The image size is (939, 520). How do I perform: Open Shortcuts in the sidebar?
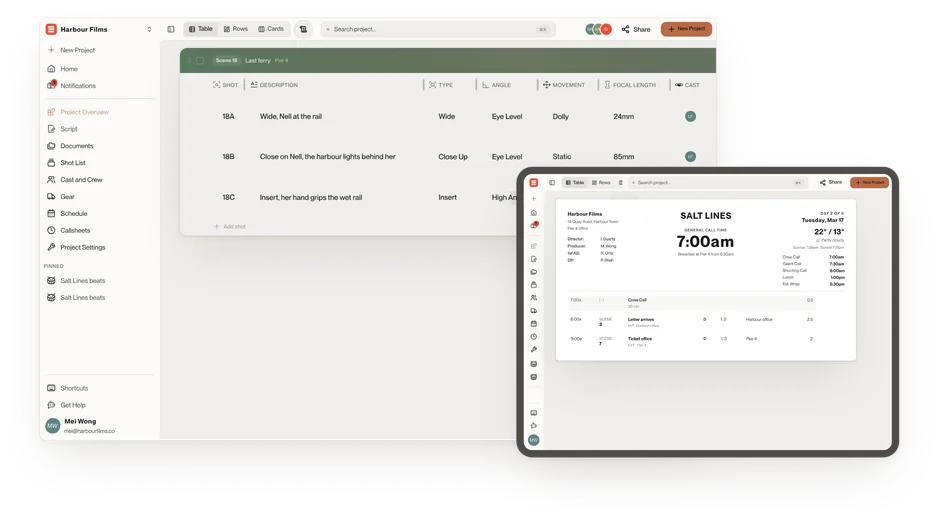pos(68,388)
